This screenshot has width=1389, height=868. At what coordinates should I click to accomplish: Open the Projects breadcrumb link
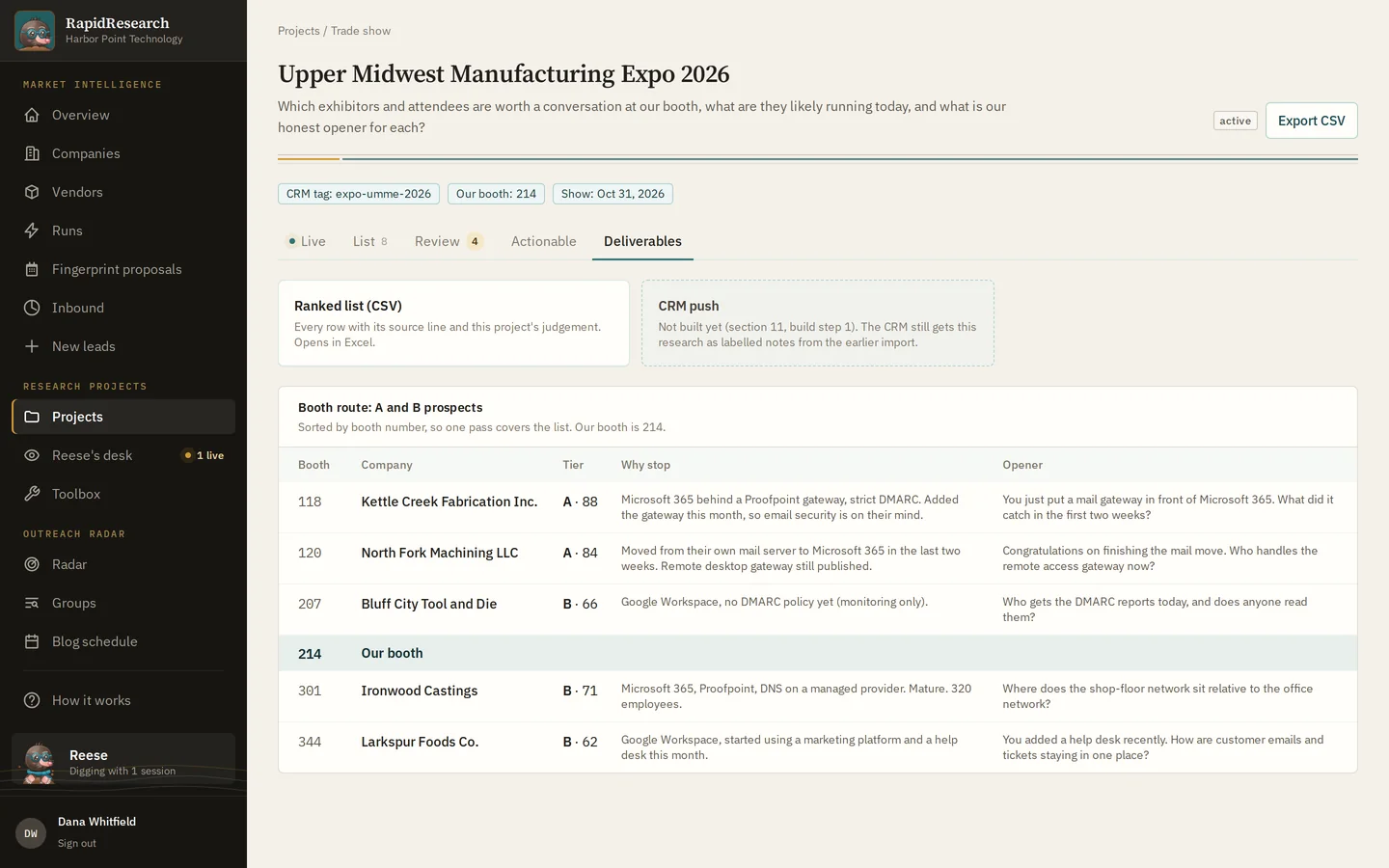click(298, 31)
